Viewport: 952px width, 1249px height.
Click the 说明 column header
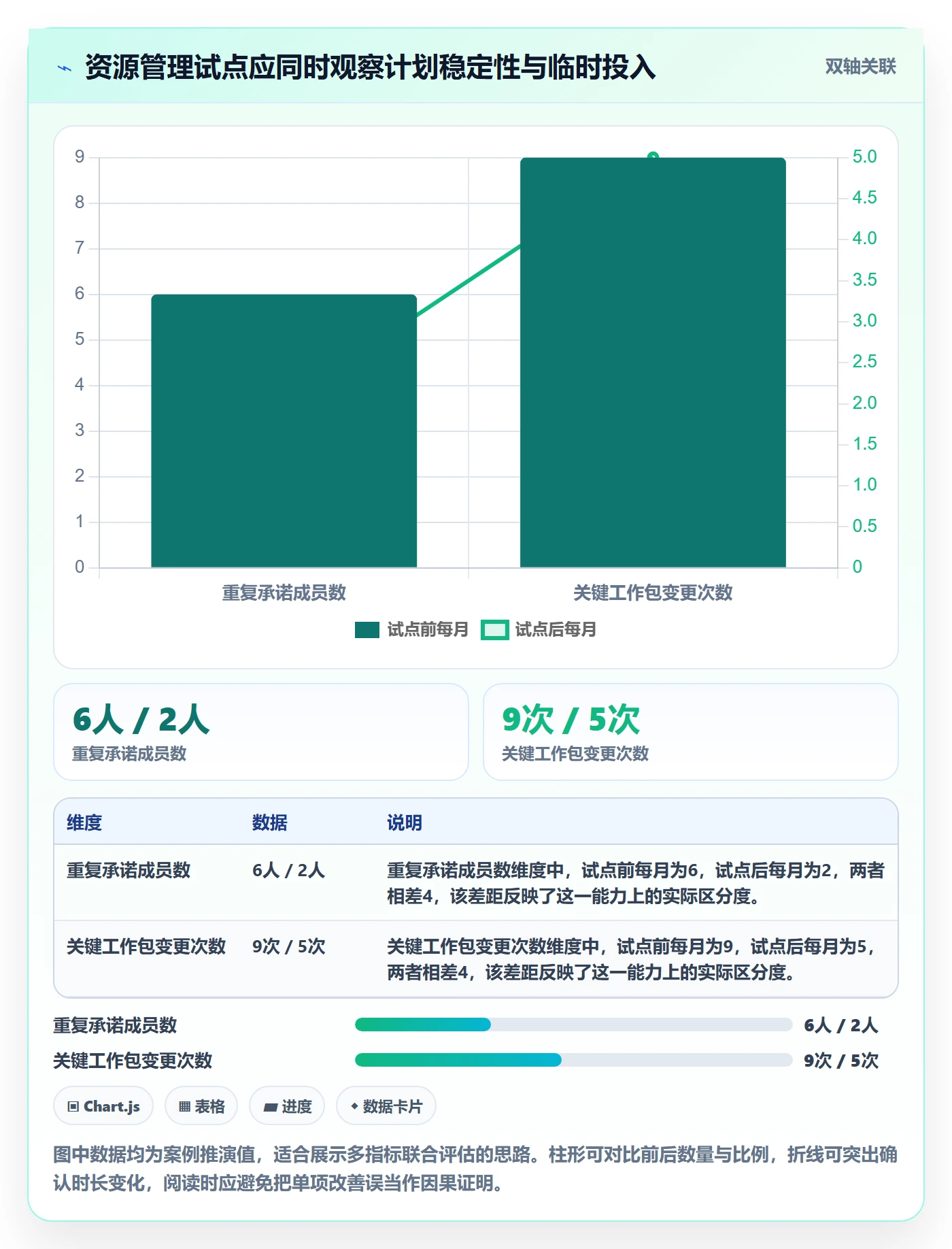click(x=405, y=822)
